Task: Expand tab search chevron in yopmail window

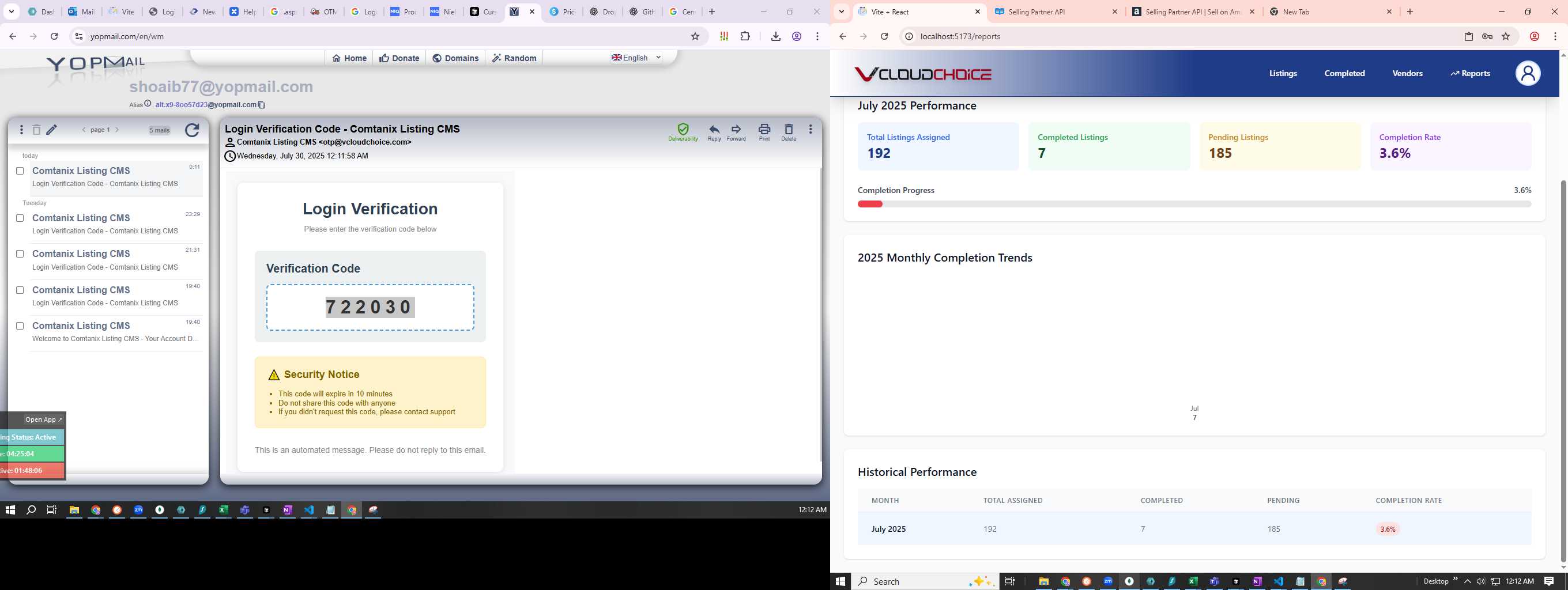Action: [12, 12]
